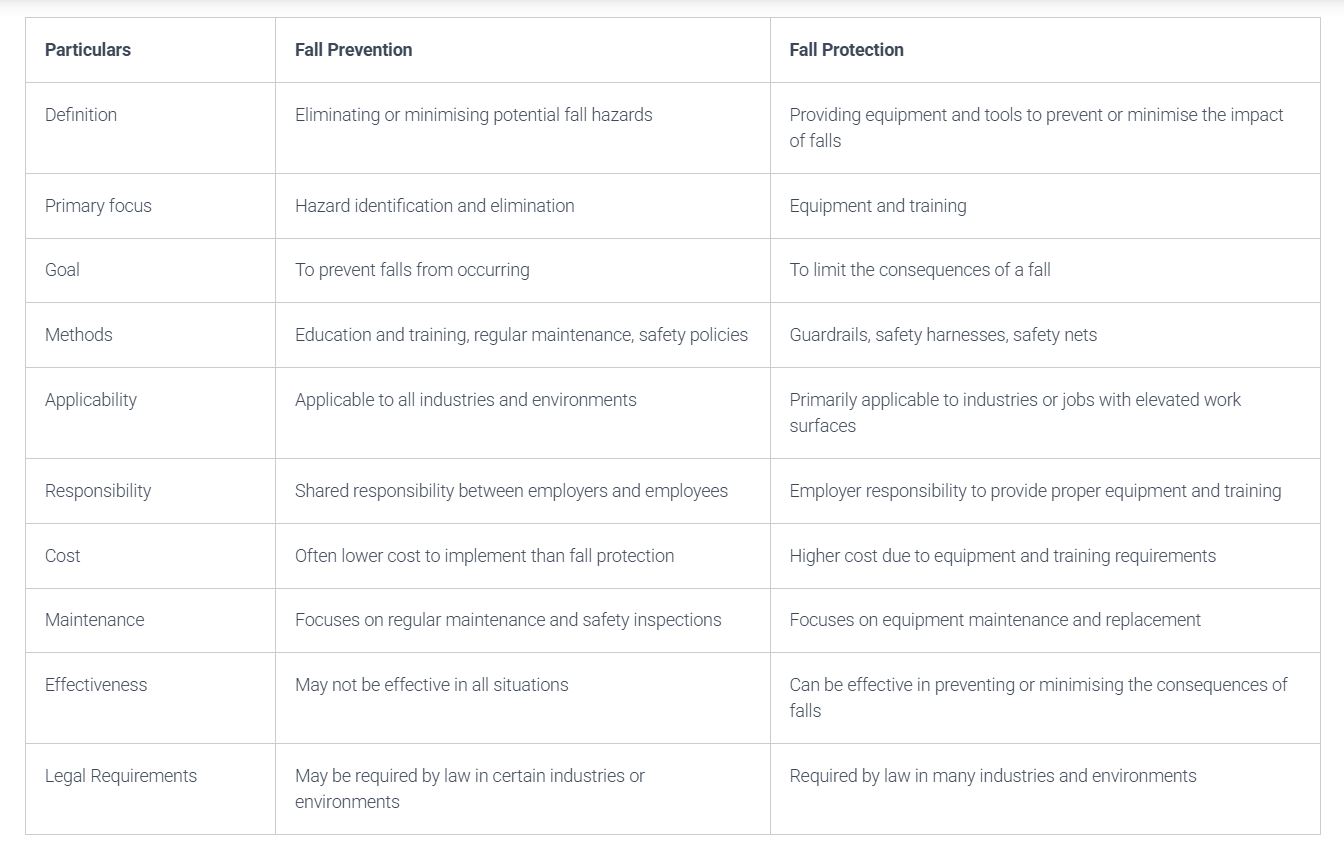The height and width of the screenshot is (845, 1344).
Task: Click the Fall Prevention column header
Action: point(353,50)
